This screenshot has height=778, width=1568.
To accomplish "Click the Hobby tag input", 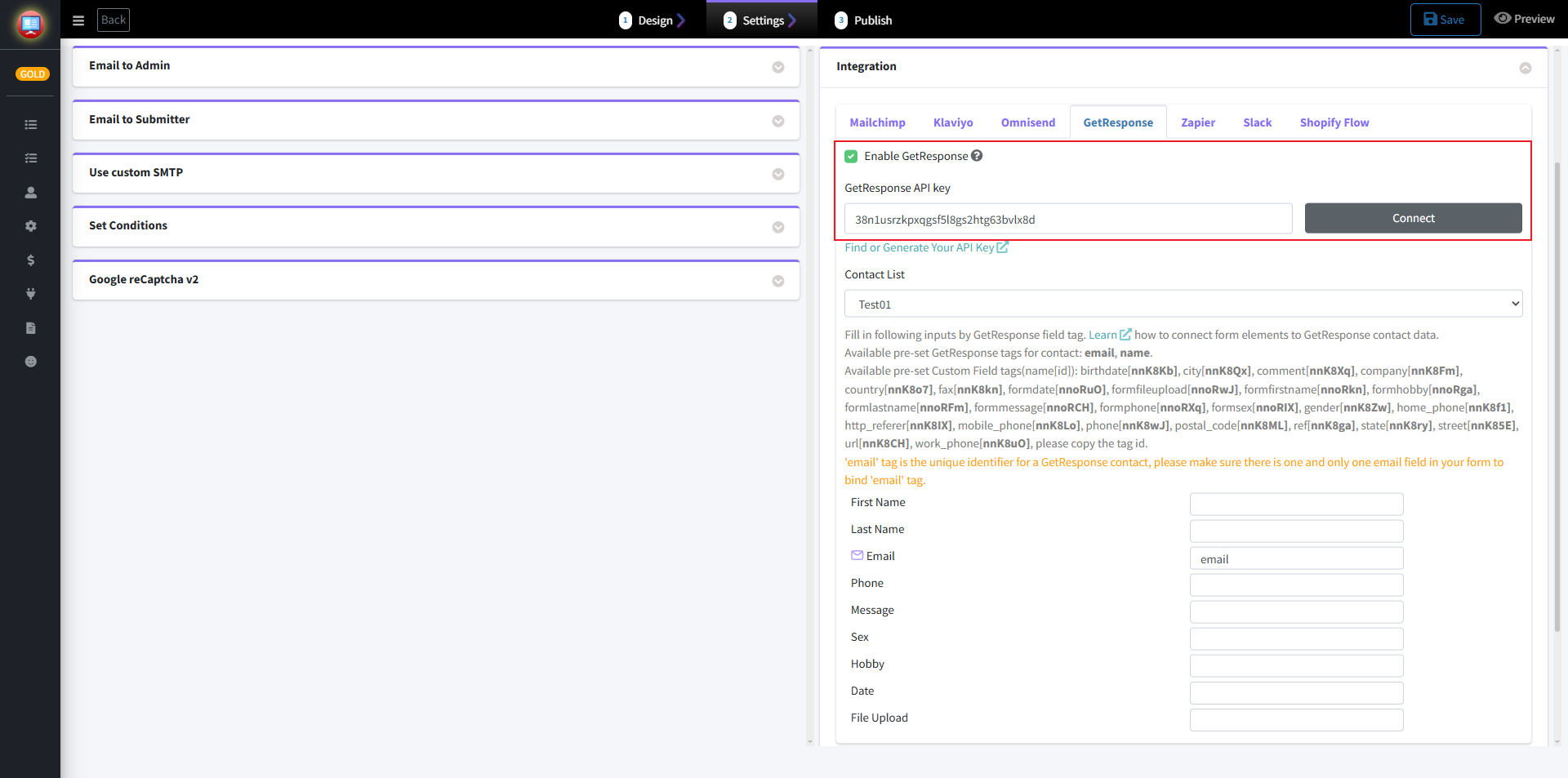I will 1296,665.
